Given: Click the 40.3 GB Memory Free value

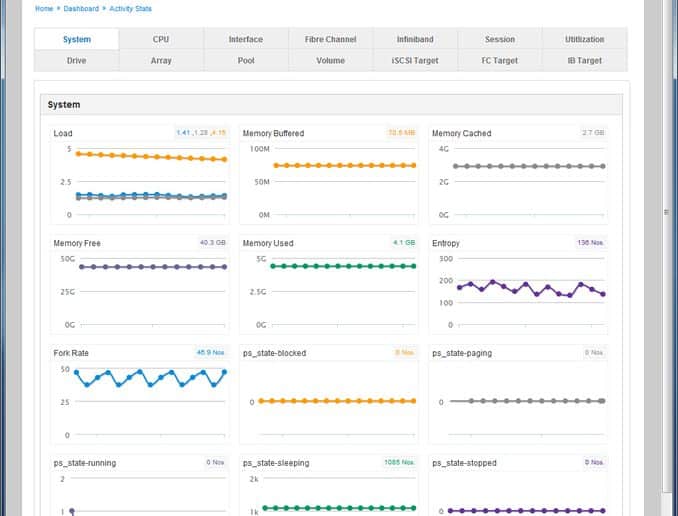Looking at the screenshot, I should tap(213, 243).
